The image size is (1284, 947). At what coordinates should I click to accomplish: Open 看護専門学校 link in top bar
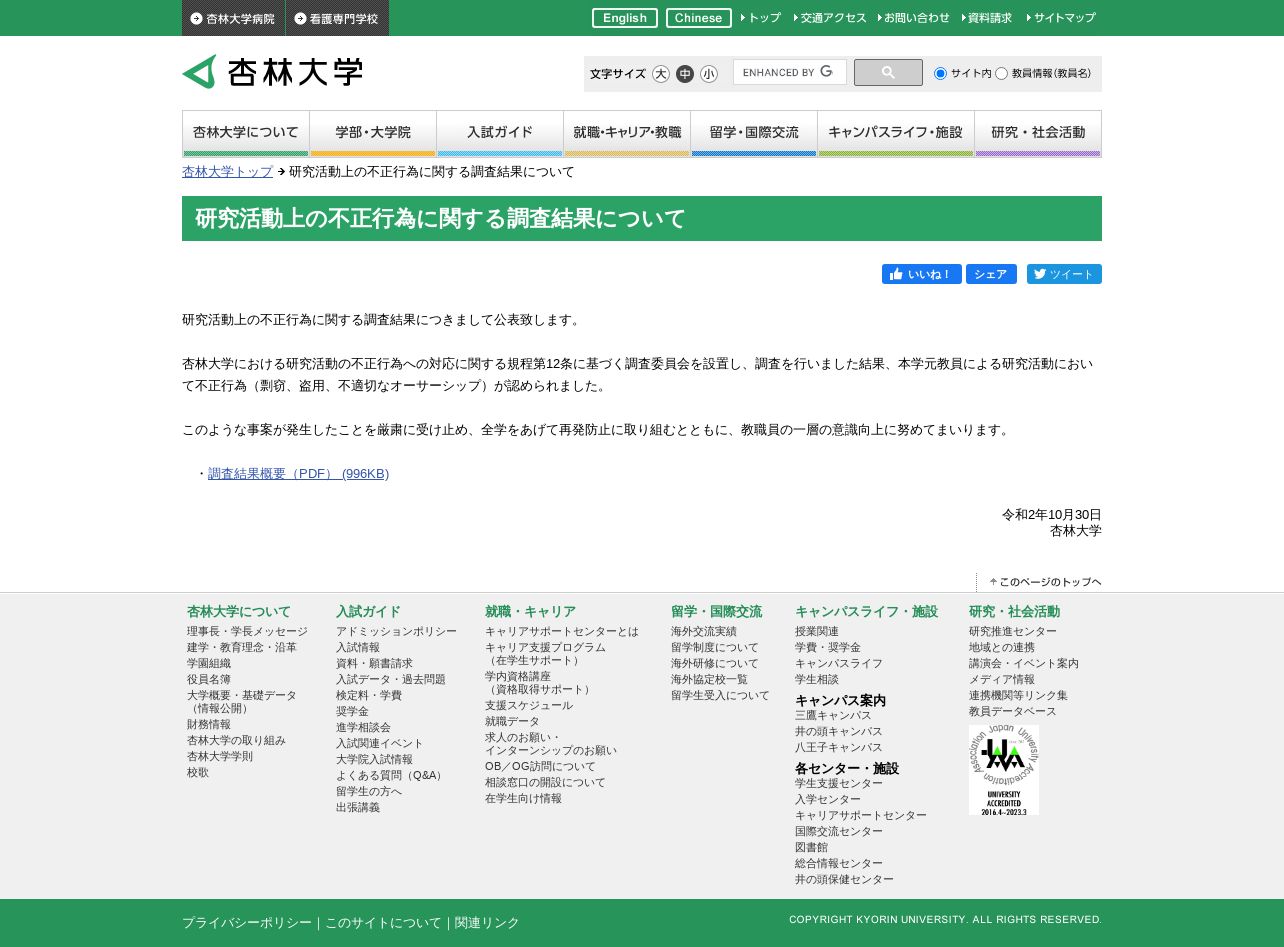(x=337, y=18)
